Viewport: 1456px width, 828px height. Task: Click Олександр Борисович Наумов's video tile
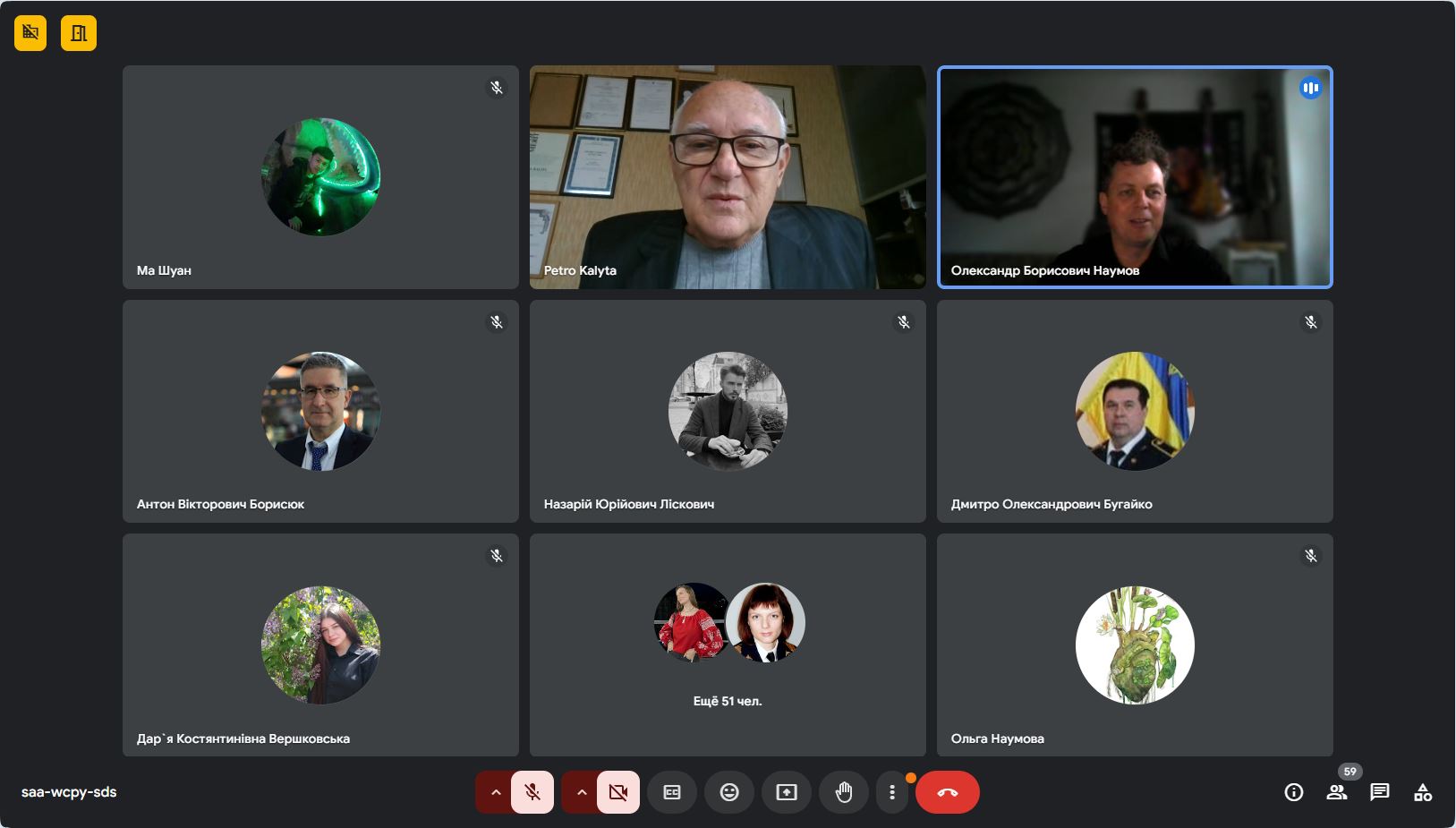[1135, 177]
